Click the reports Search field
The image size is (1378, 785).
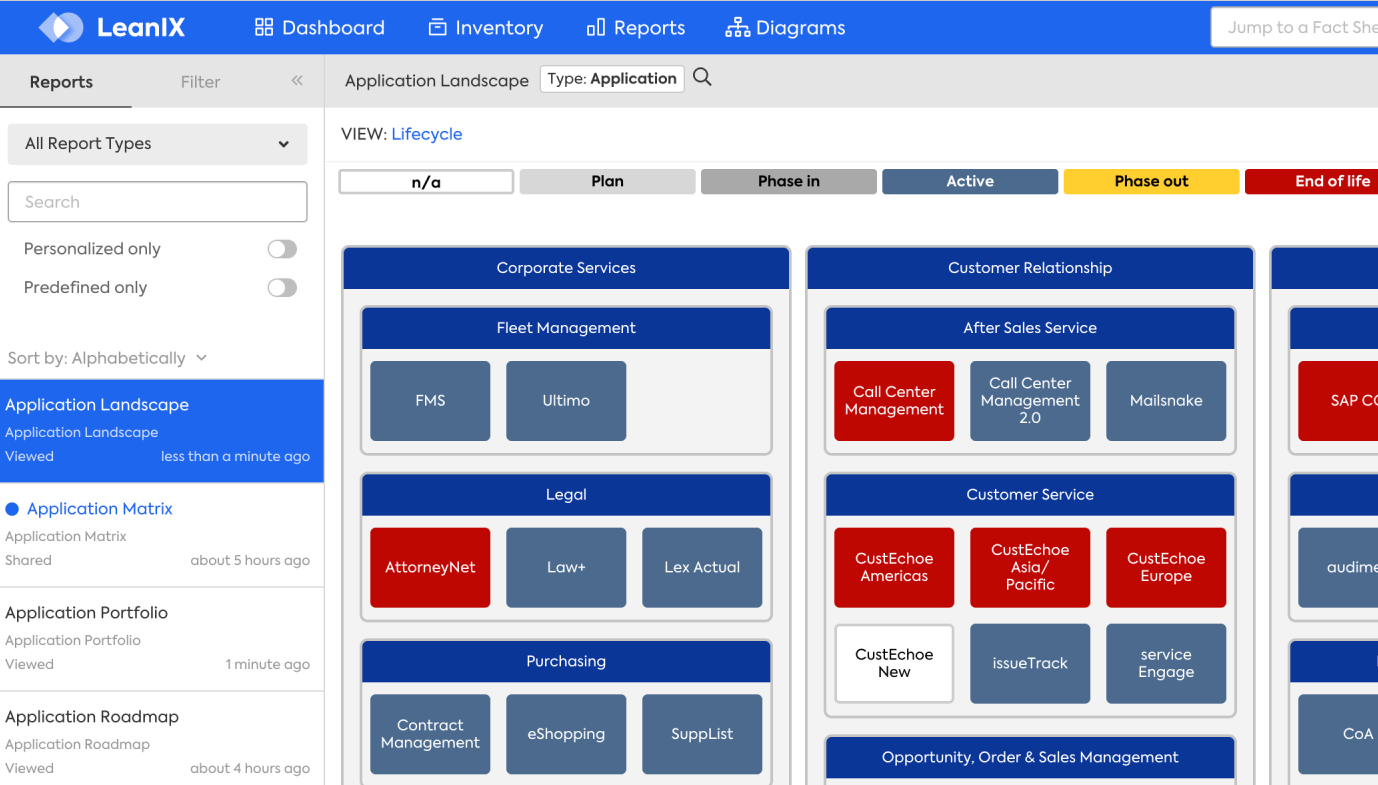[157, 202]
